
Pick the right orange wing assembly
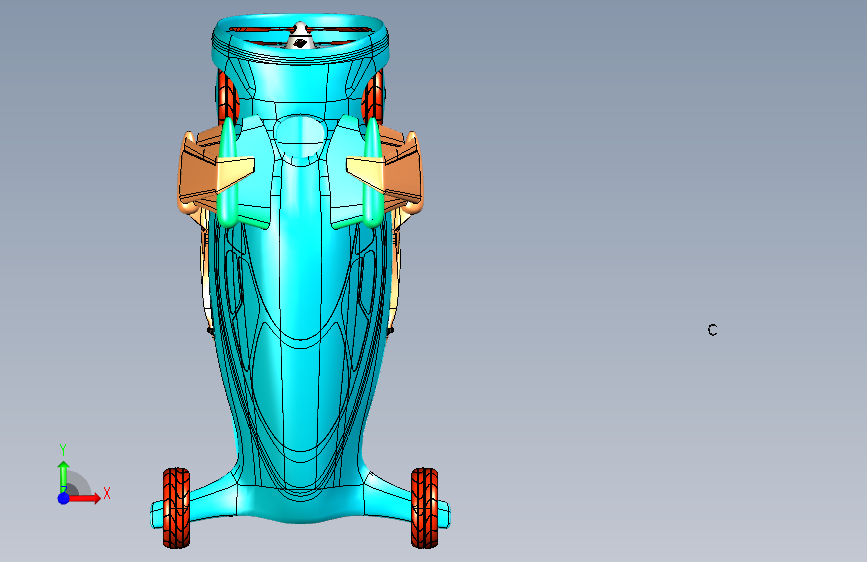point(404,174)
